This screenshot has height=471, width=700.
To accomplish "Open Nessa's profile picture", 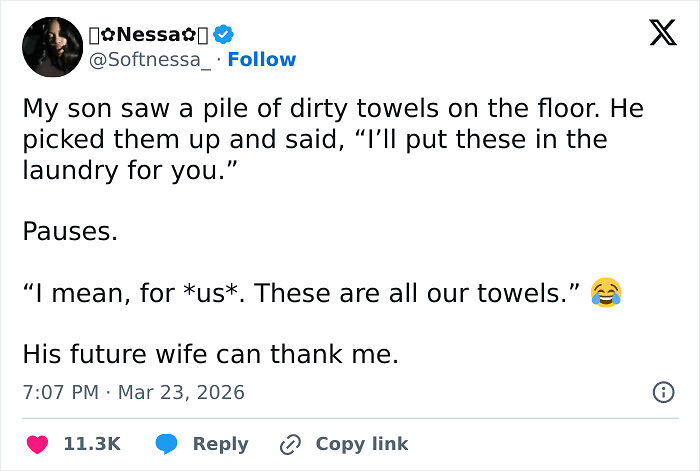I will [x=51, y=46].
